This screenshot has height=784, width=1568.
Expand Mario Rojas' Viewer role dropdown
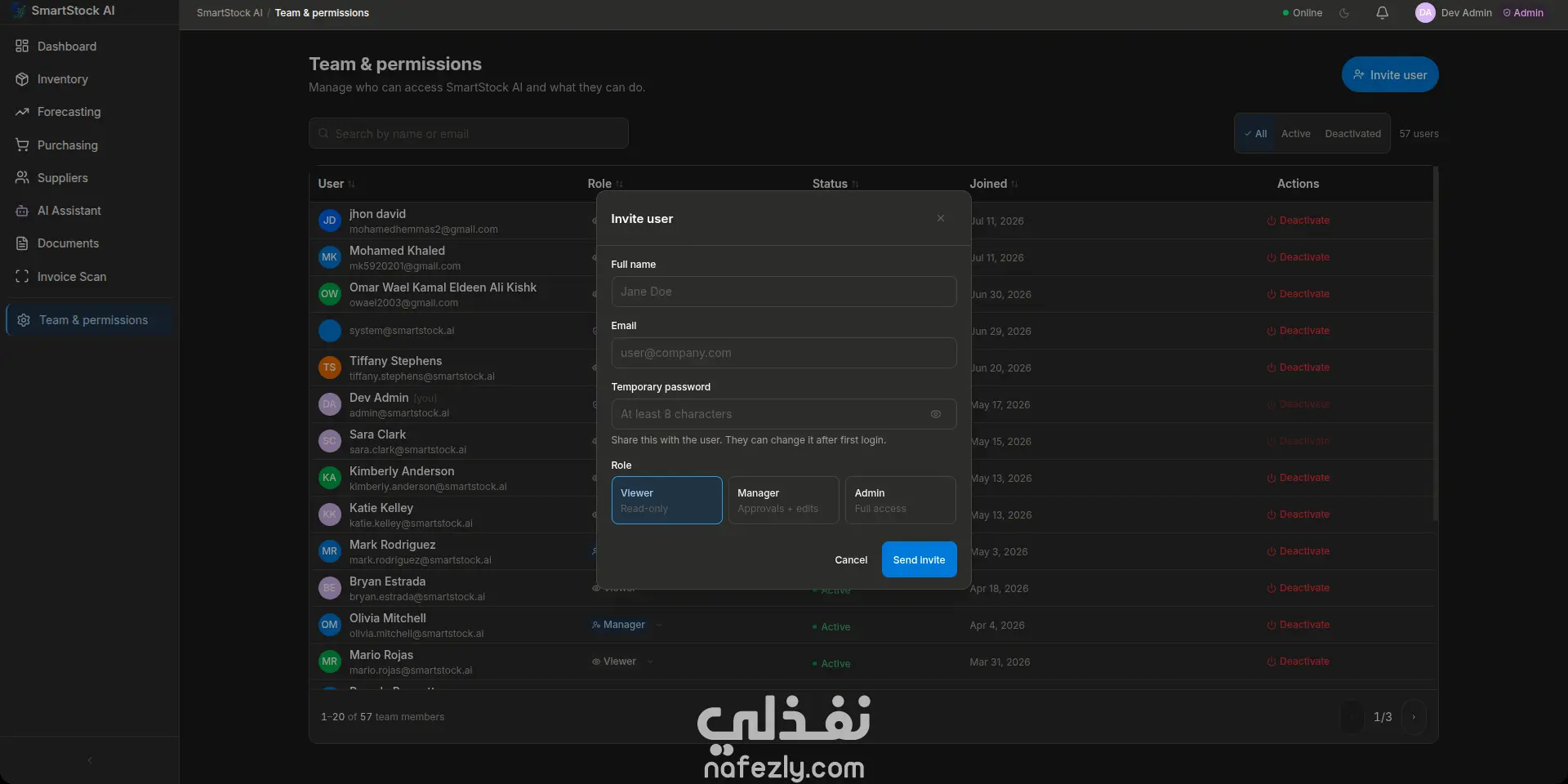[622, 661]
